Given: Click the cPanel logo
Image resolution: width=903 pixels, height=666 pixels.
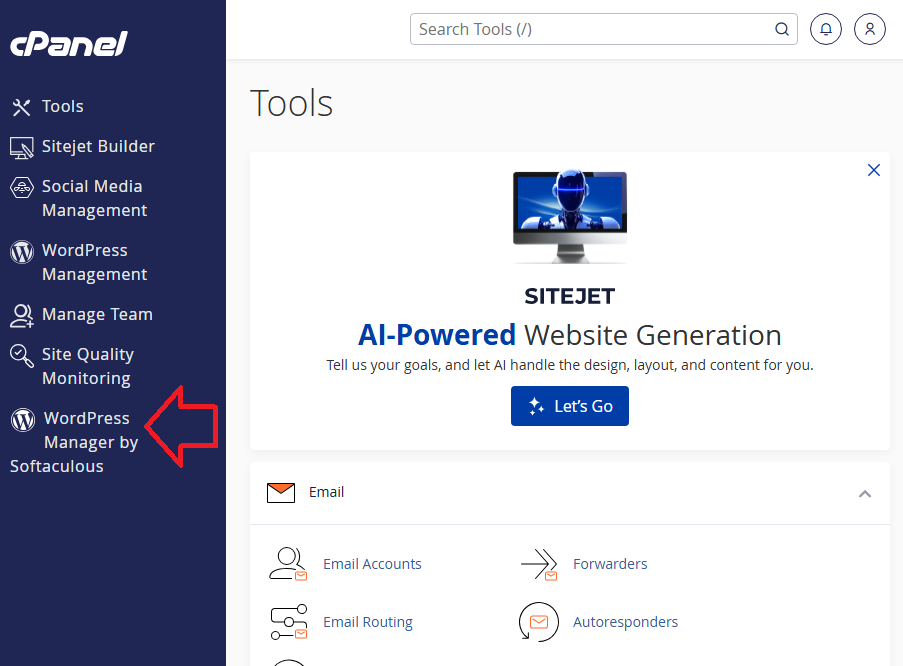Looking at the screenshot, I should (x=69, y=43).
